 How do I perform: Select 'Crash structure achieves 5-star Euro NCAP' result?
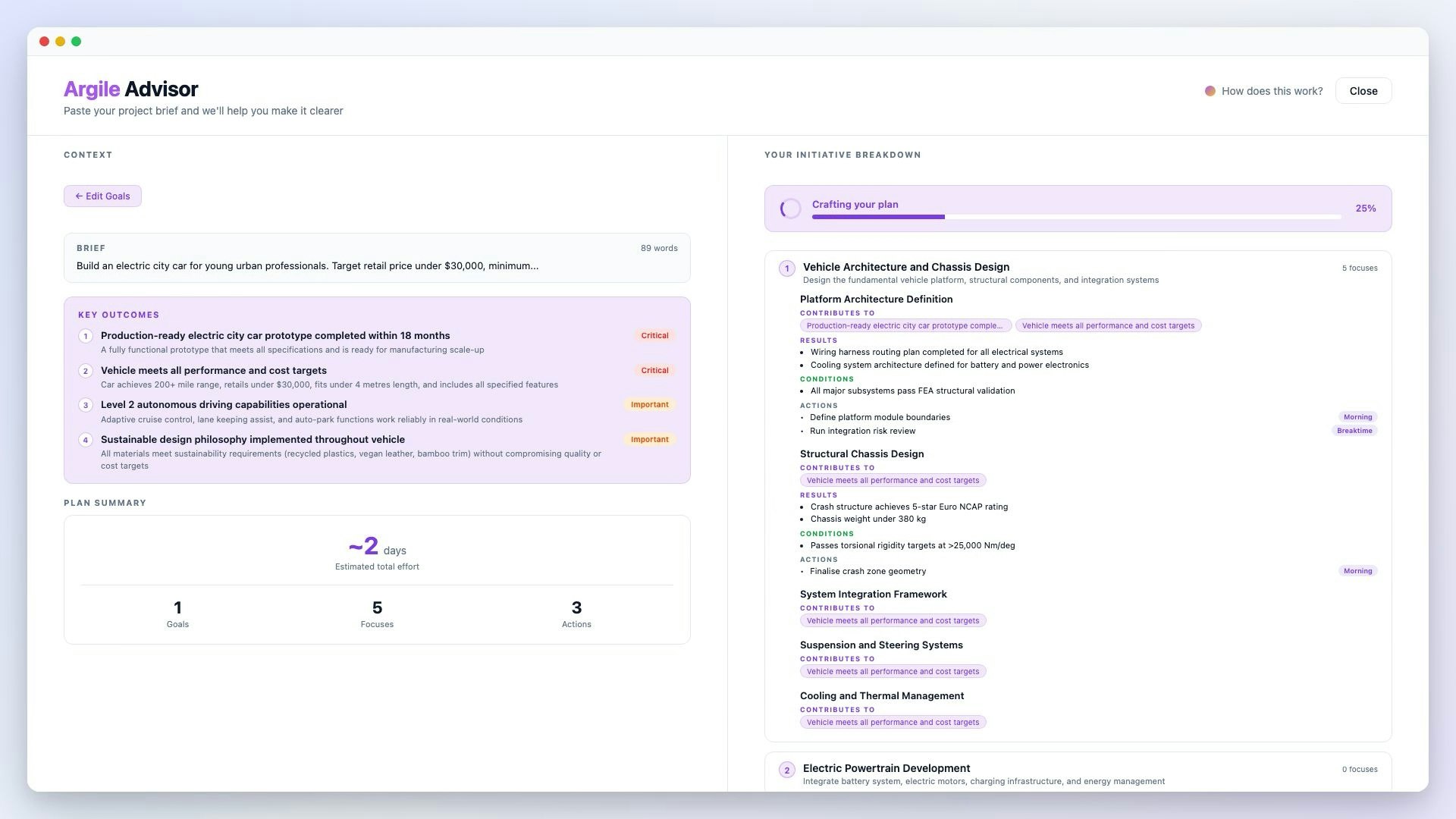click(909, 507)
